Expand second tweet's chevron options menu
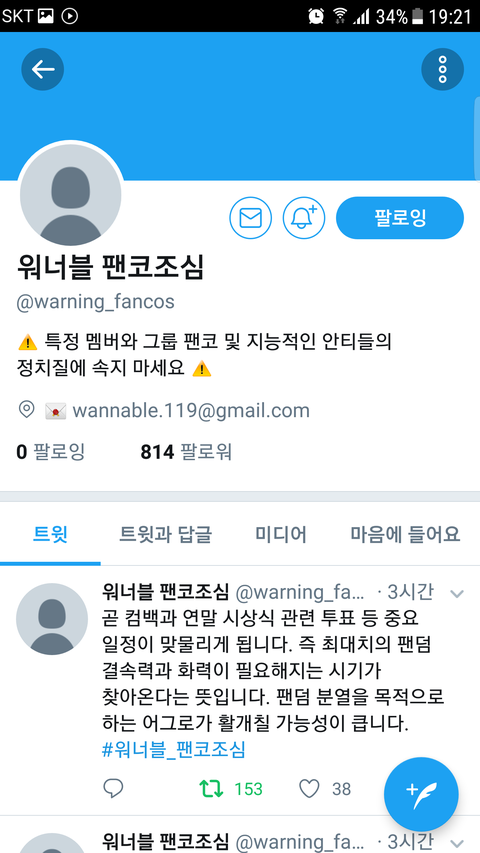 point(457,843)
